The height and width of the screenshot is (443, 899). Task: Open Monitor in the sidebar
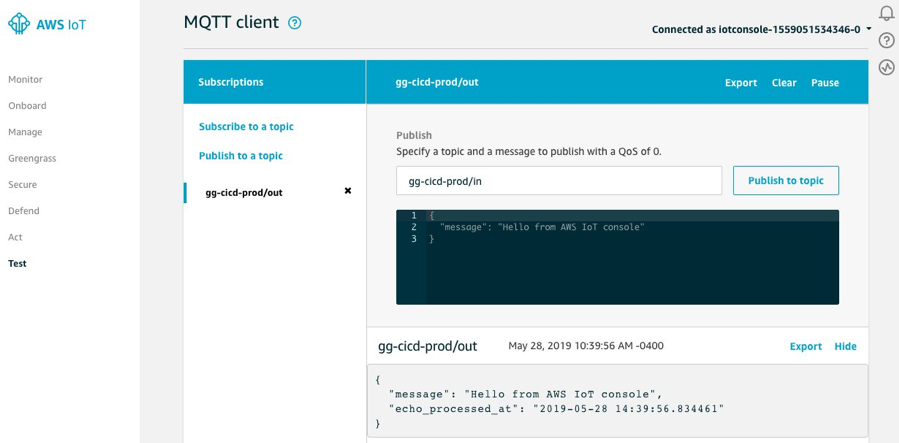(25, 80)
